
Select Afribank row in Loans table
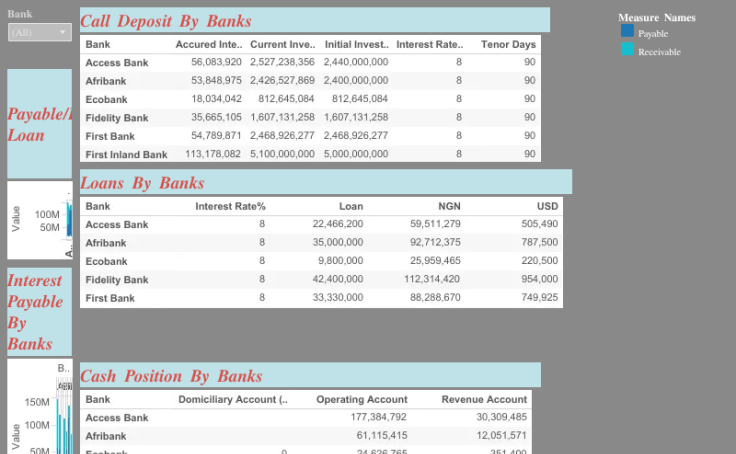tap(322, 243)
